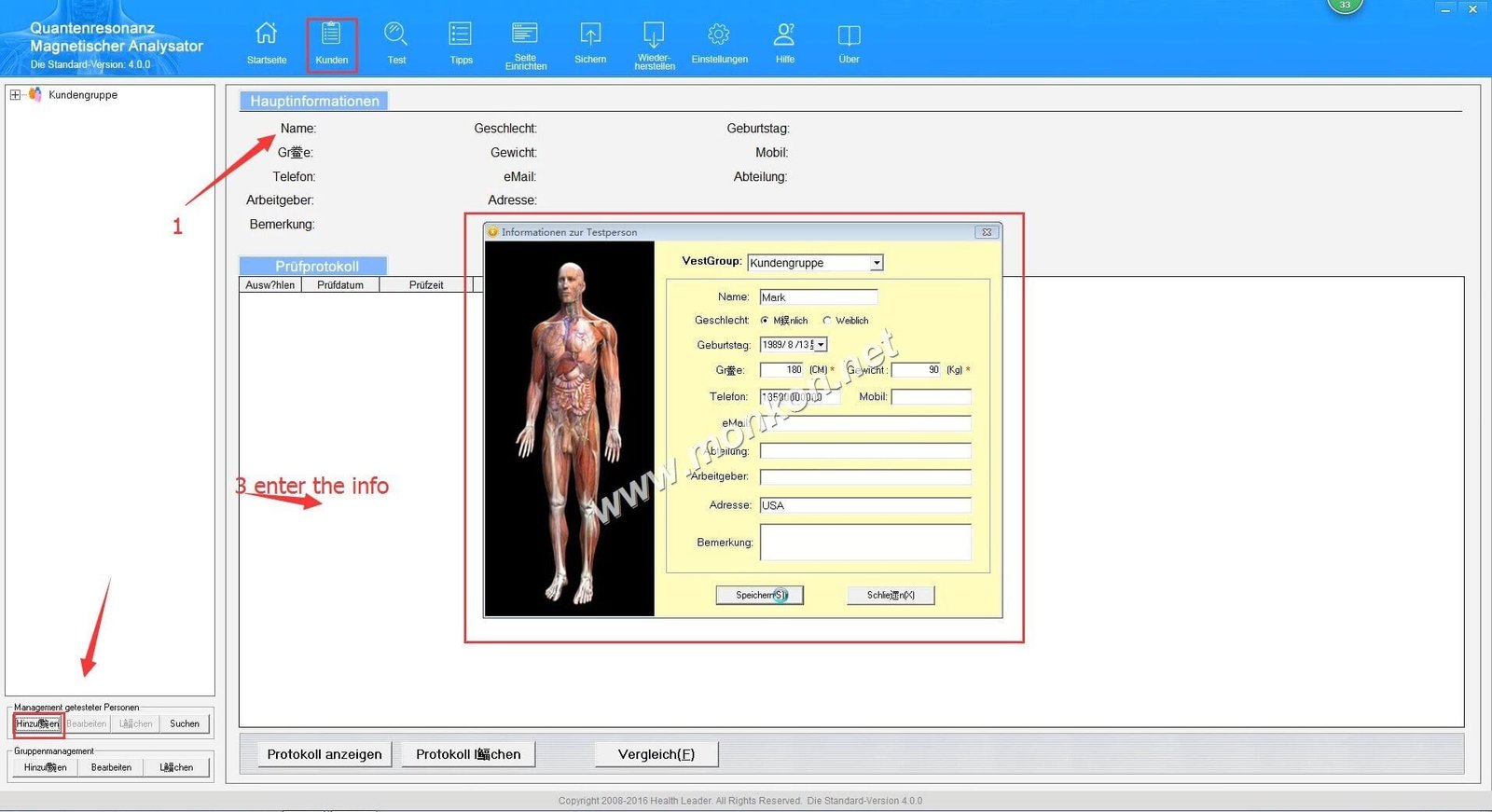Open the Hilfe person icon
The height and width of the screenshot is (812, 1492).
pyautogui.click(x=785, y=34)
